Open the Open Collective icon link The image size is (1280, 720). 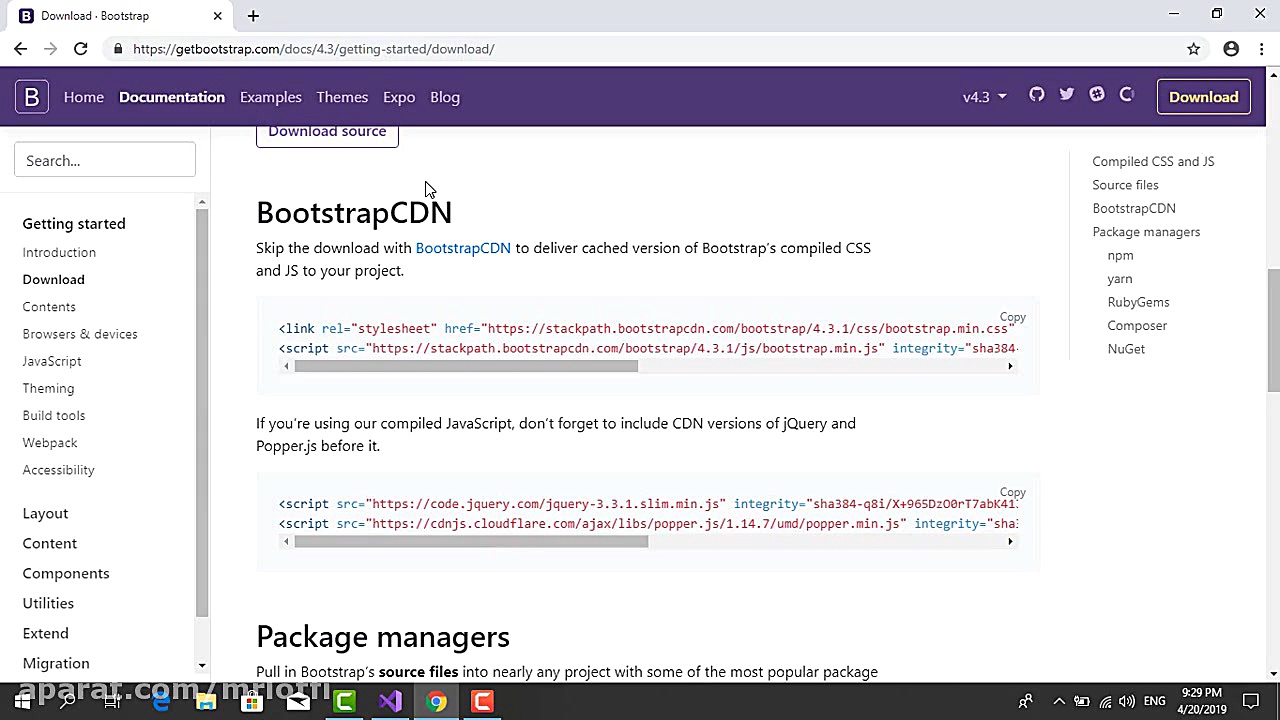[x=1127, y=95]
